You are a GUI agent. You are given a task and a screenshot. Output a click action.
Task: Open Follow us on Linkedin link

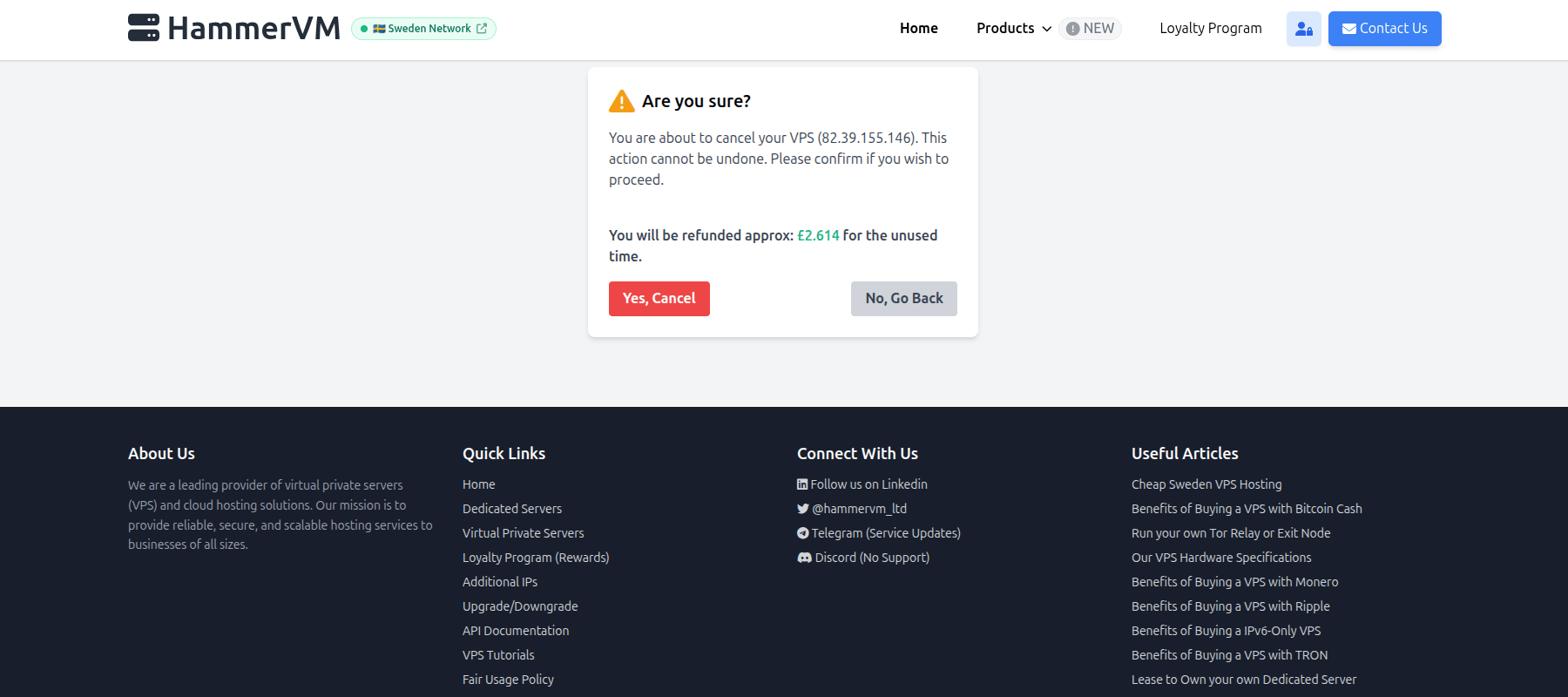coord(862,484)
